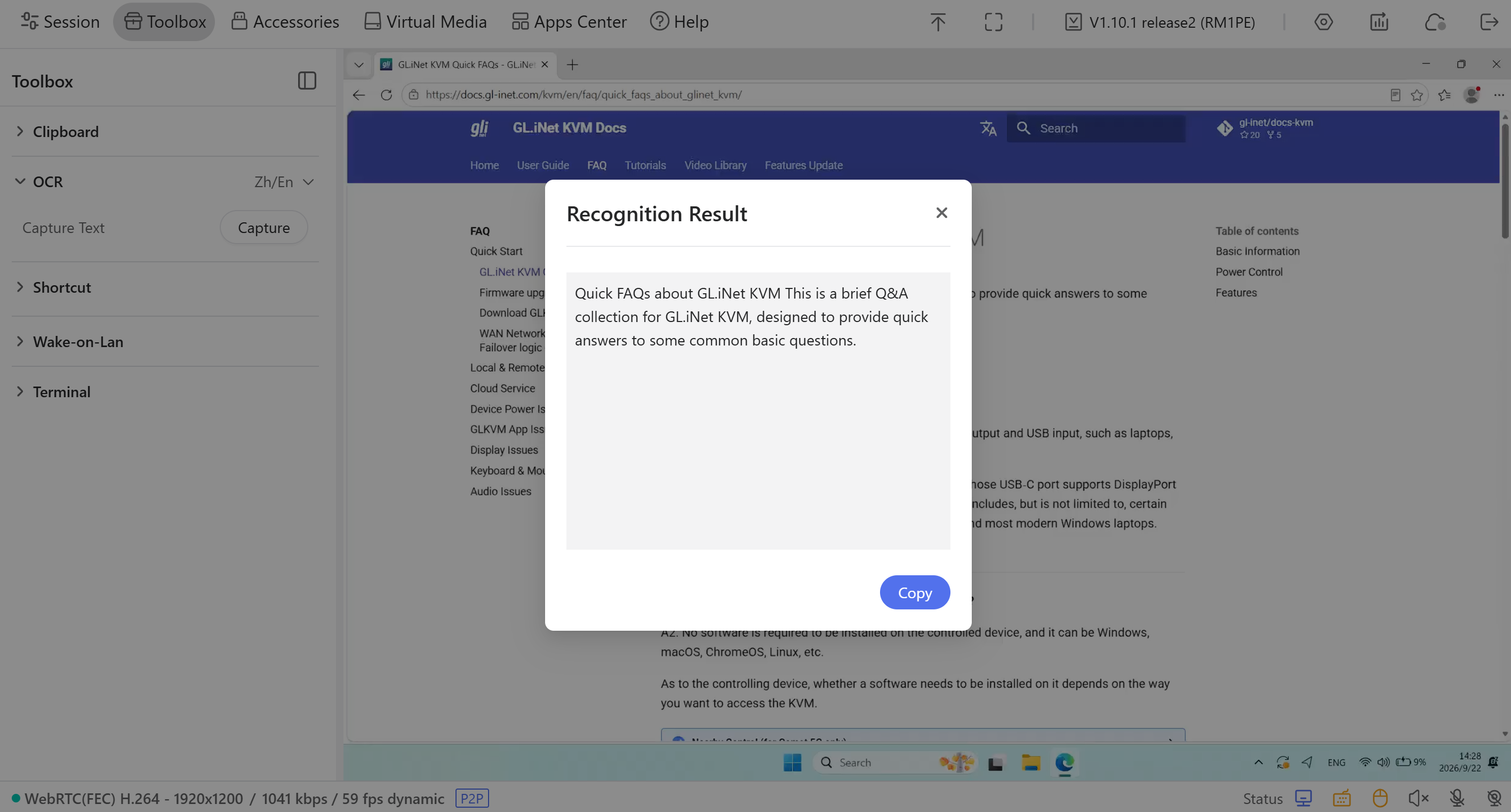Toggle the microphone icon in the status bar
1511x812 pixels.
pyautogui.click(x=1457, y=798)
